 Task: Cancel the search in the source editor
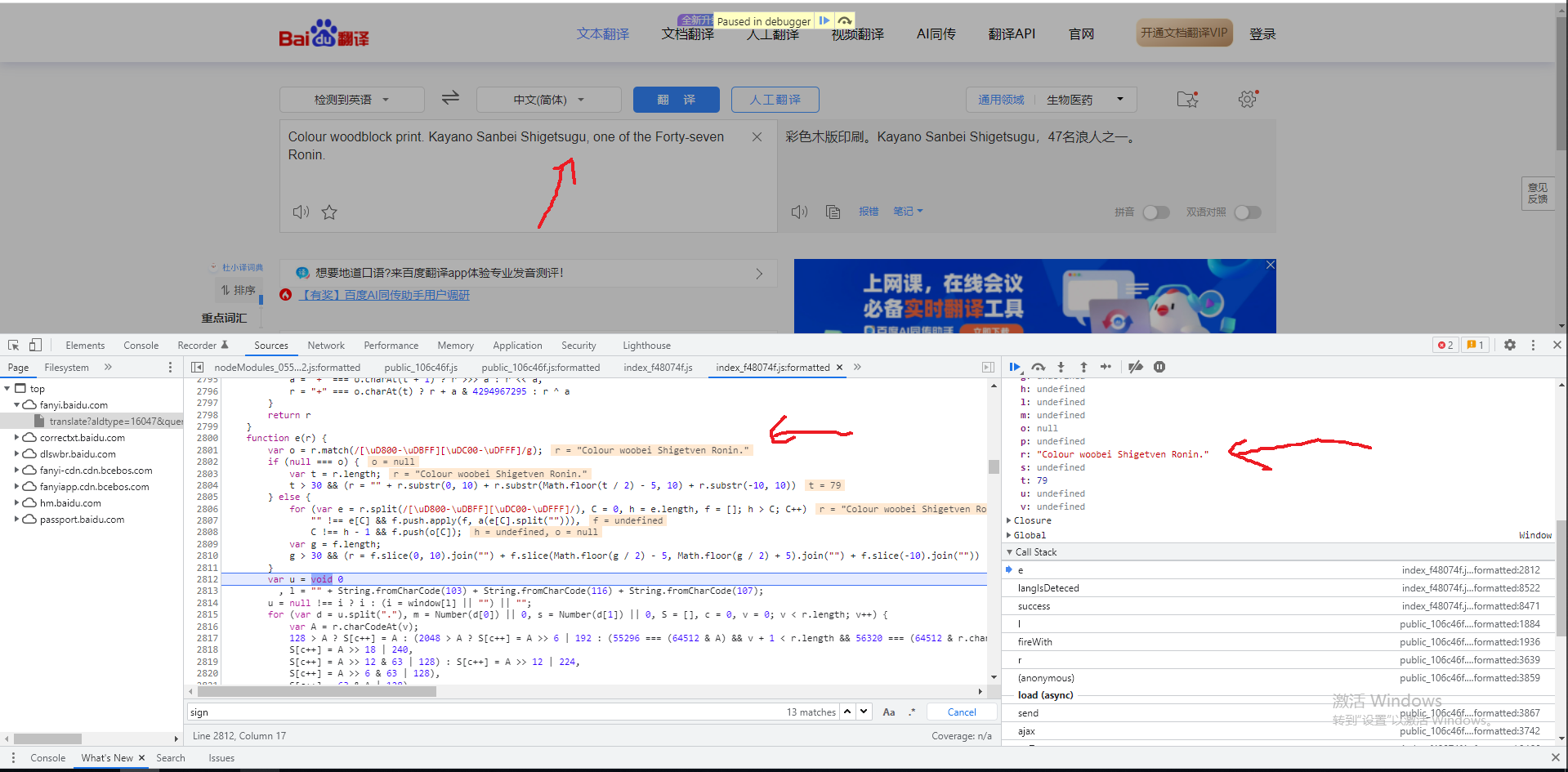(x=962, y=712)
